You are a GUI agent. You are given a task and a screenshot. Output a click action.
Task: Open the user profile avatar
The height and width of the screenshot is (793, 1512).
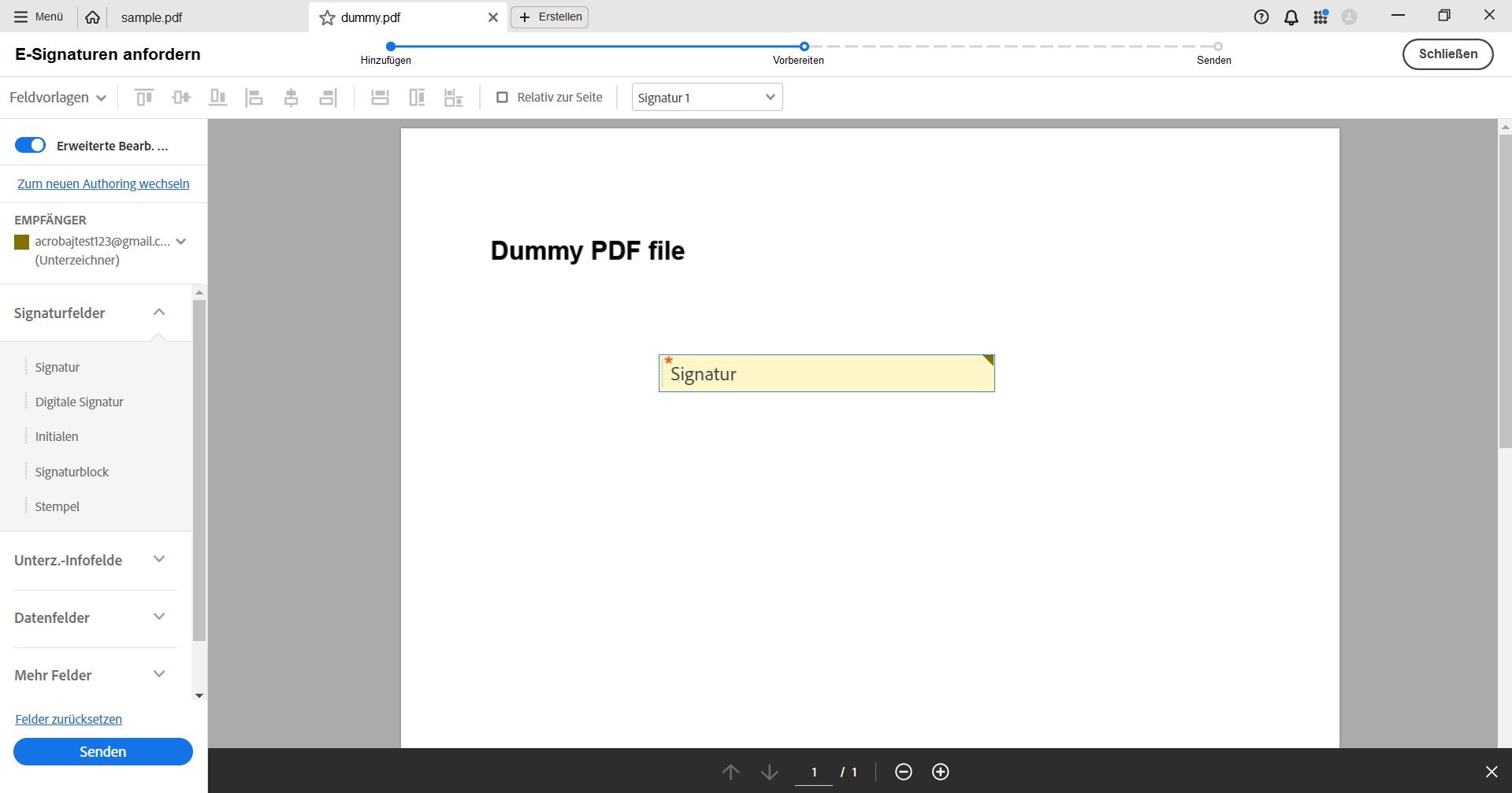coord(1350,17)
